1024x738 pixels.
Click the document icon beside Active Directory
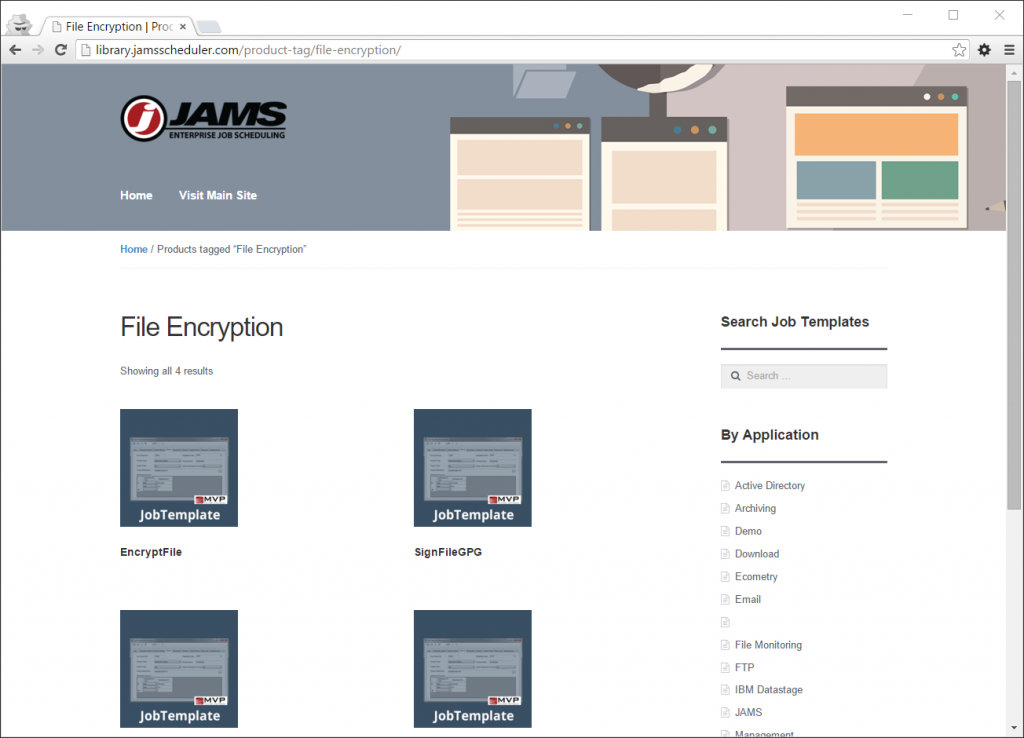724,485
